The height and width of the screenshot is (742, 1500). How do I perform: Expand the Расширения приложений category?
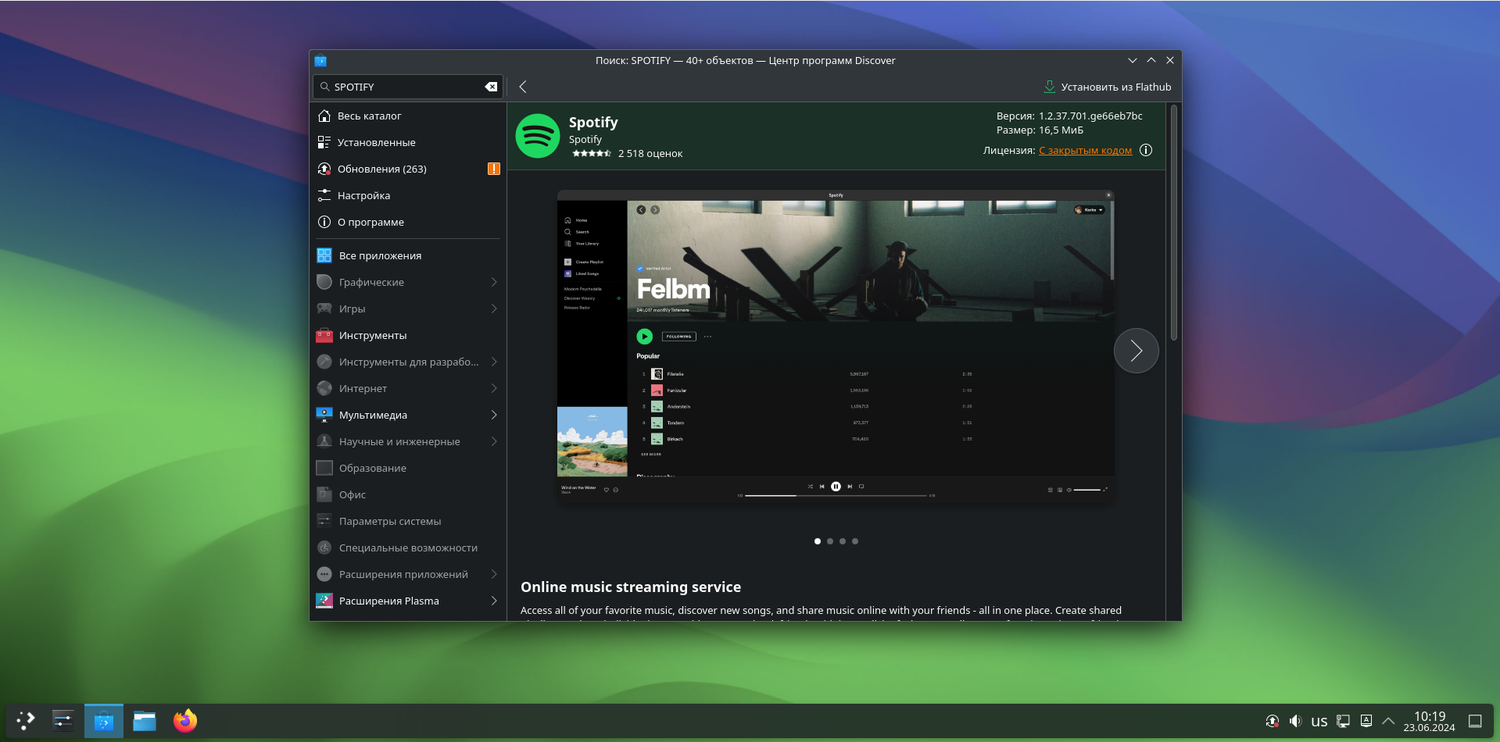coord(494,574)
